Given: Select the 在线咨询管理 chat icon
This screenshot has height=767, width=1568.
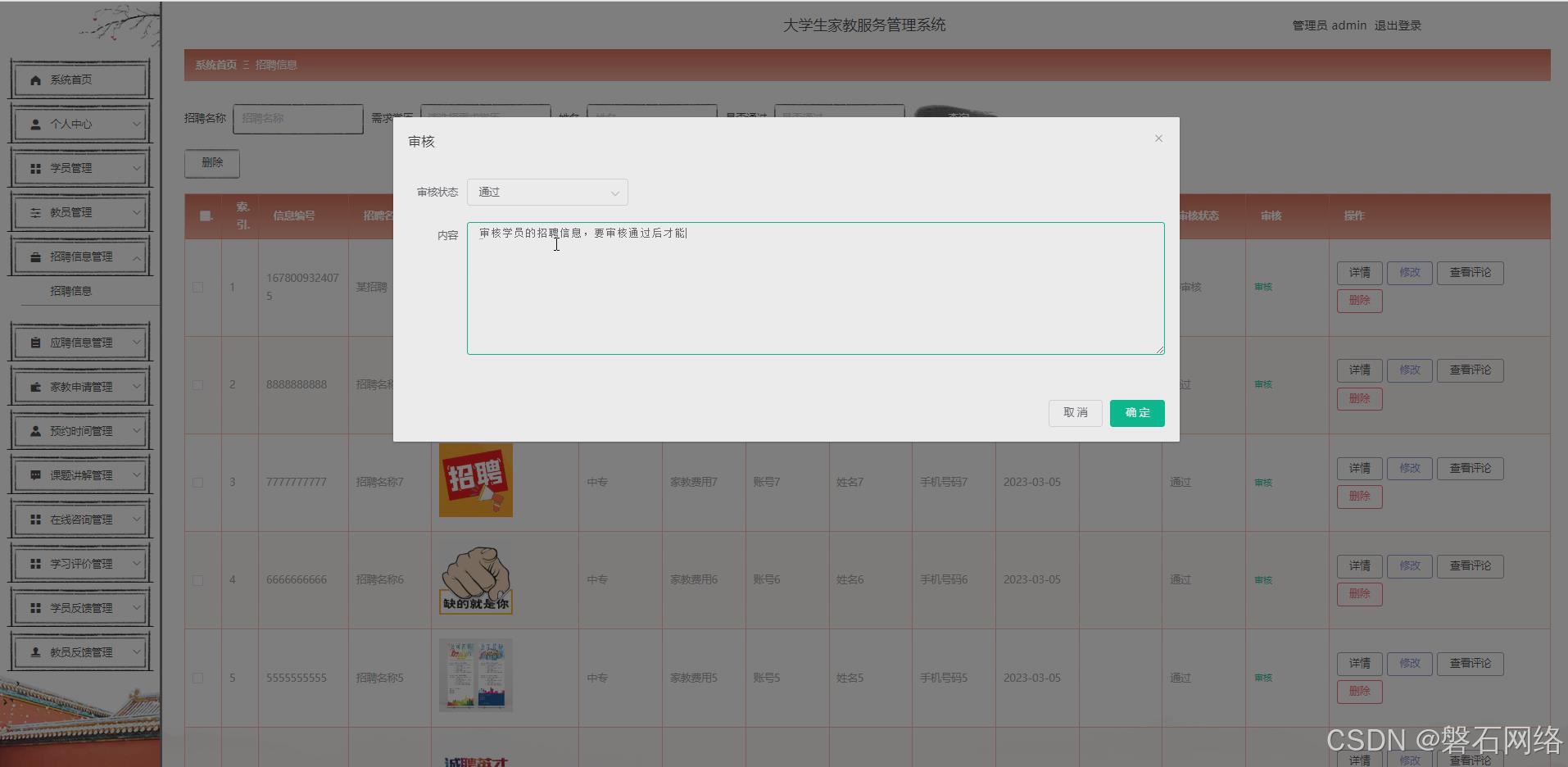Looking at the screenshot, I should pos(34,519).
